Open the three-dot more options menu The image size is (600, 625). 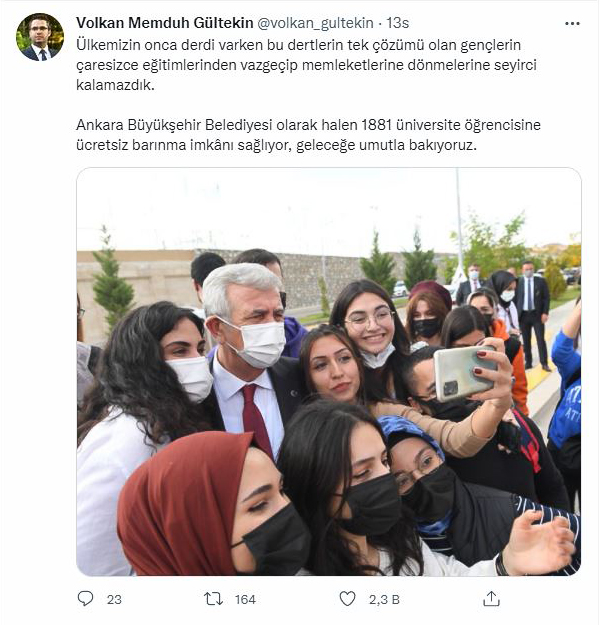(572, 24)
